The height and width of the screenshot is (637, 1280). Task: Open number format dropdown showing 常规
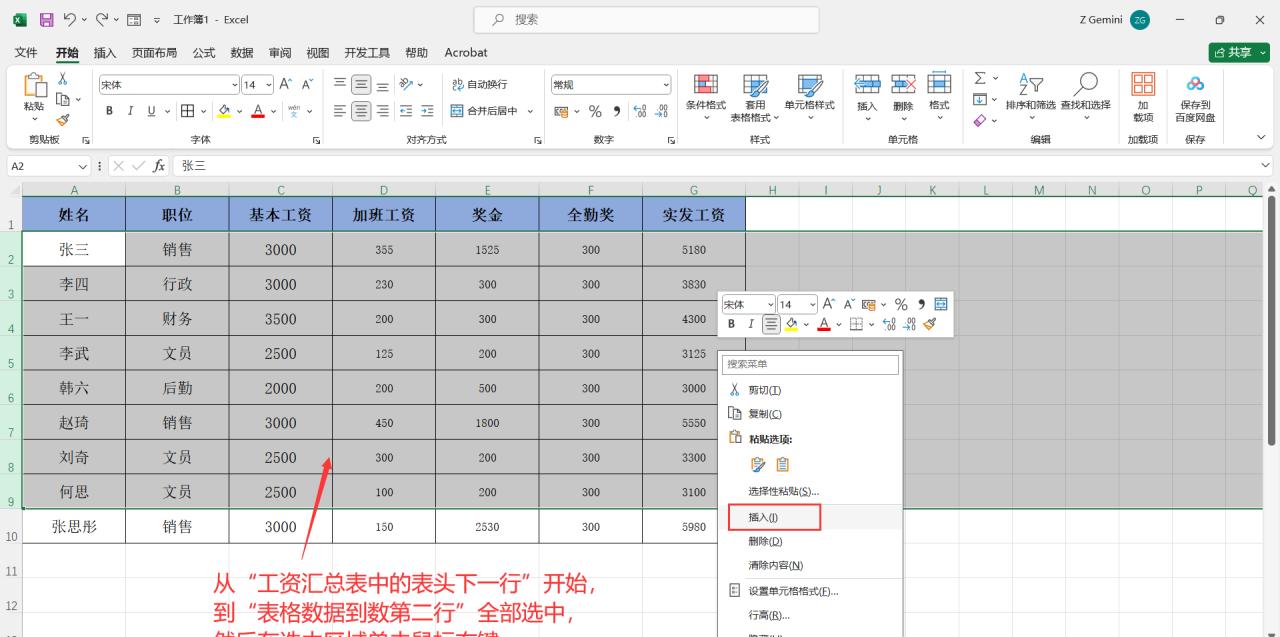click(x=666, y=85)
